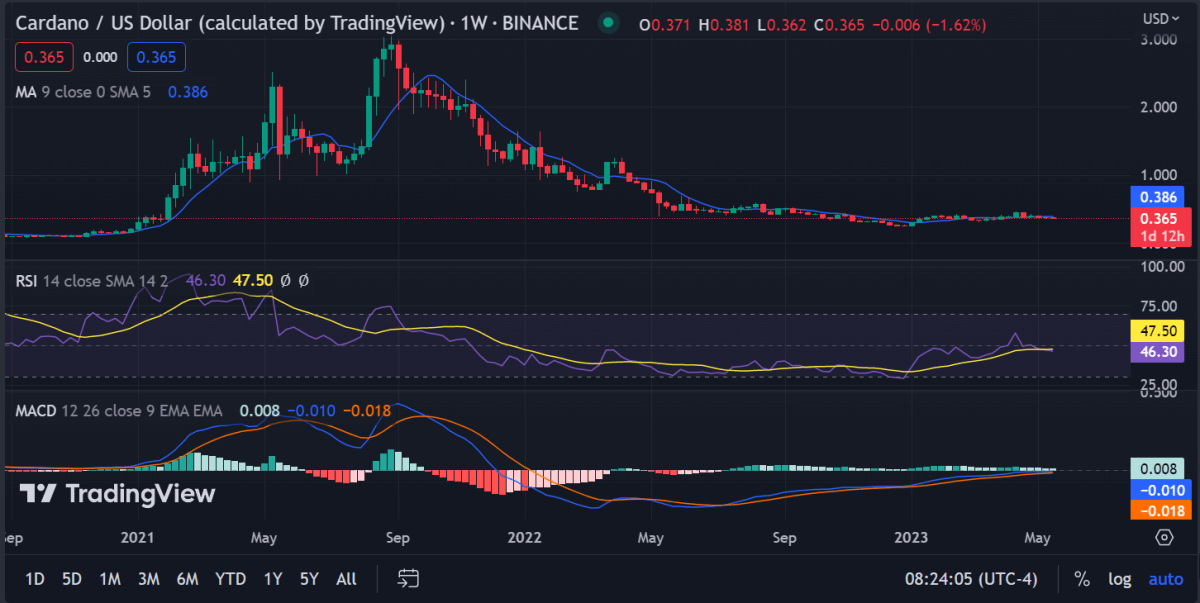Click the blue -0.010 MACD axis label

pos(1160,489)
